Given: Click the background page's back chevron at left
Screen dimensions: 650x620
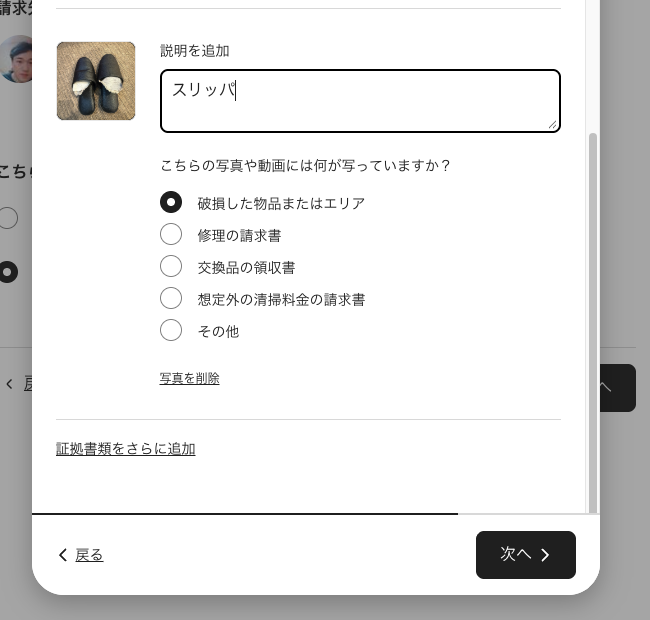Looking at the screenshot, I should point(9,383).
